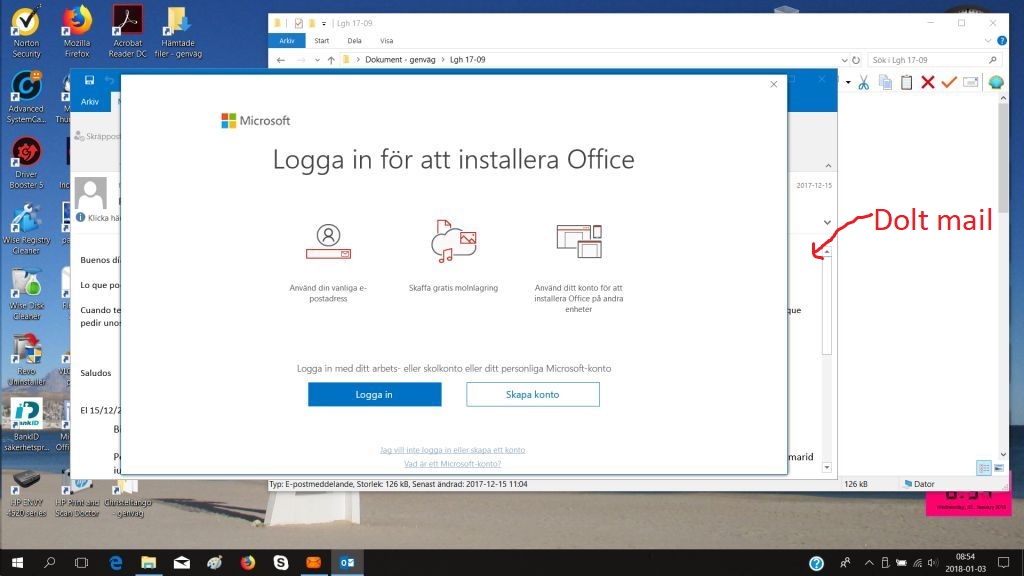Image resolution: width=1024 pixels, height=576 pixels.
Task: Expand the address bar history dropdown
Action: pos(844,60)
